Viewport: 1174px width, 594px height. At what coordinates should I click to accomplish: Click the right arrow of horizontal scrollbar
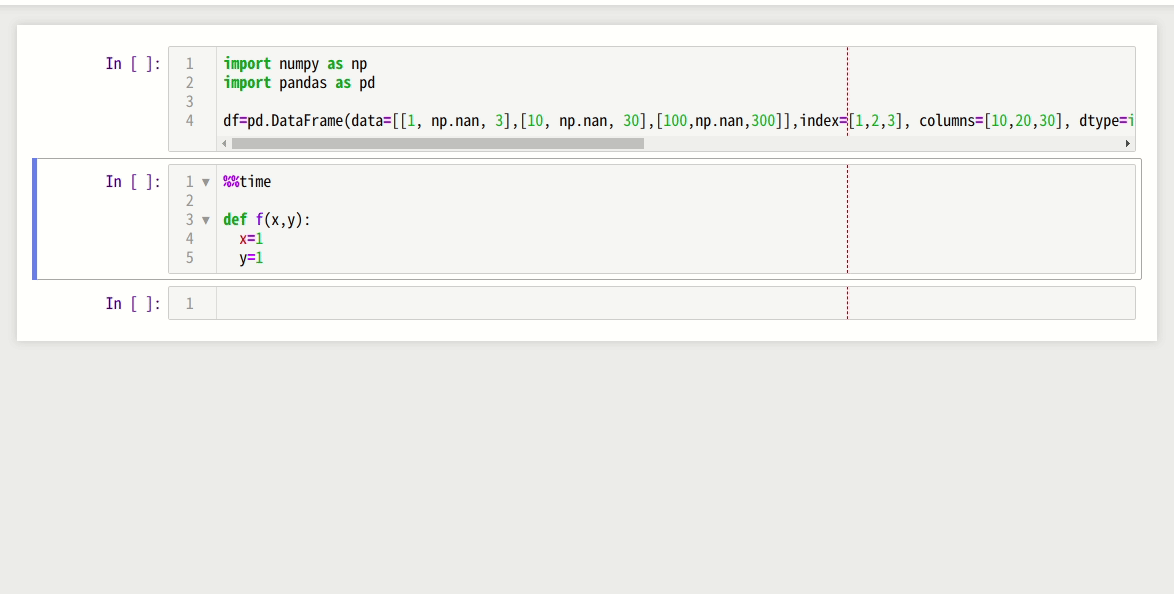[x=1128, y=143]
